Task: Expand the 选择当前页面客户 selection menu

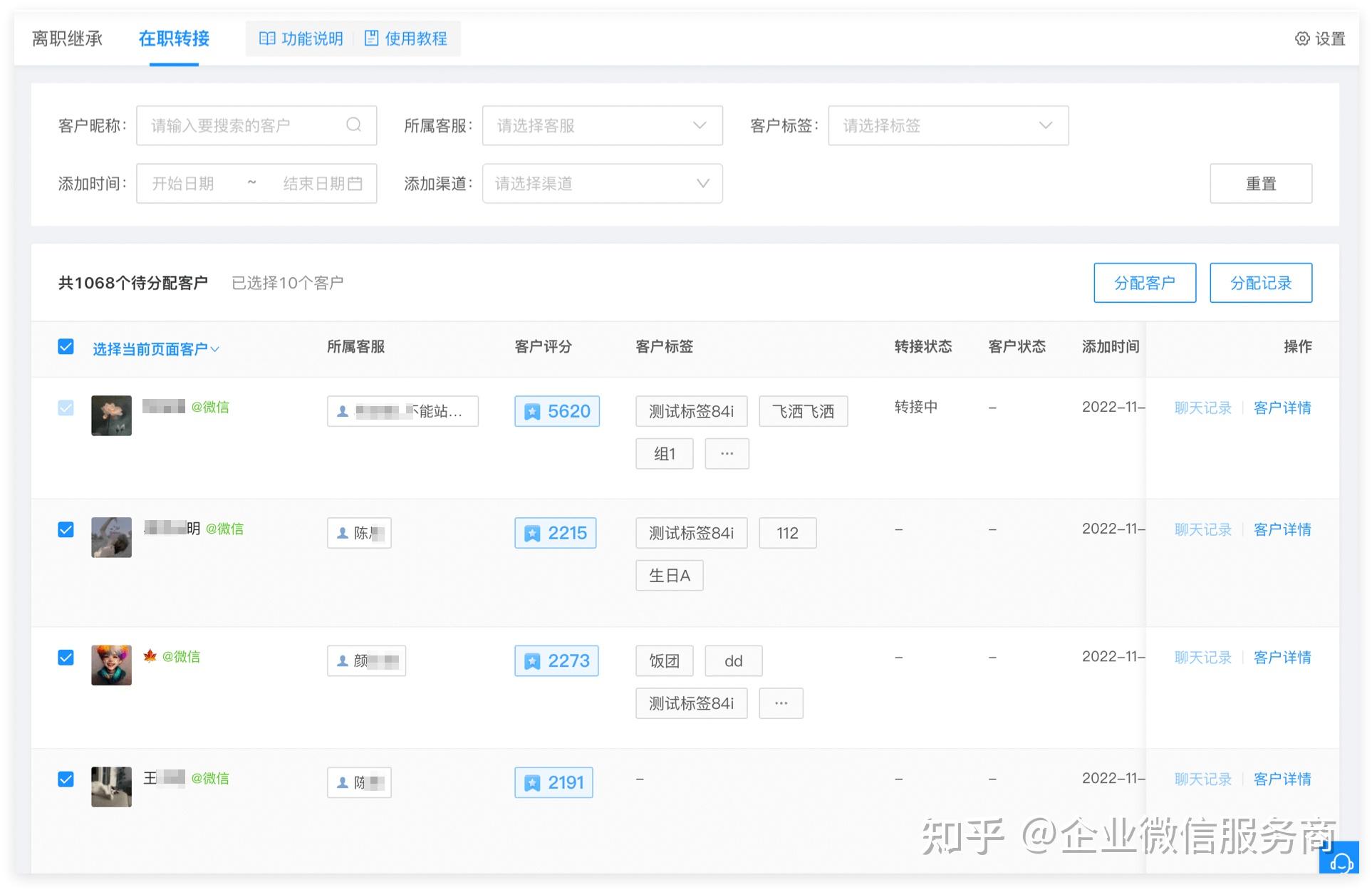Action: pyautogui.click(x=156, y=349)
